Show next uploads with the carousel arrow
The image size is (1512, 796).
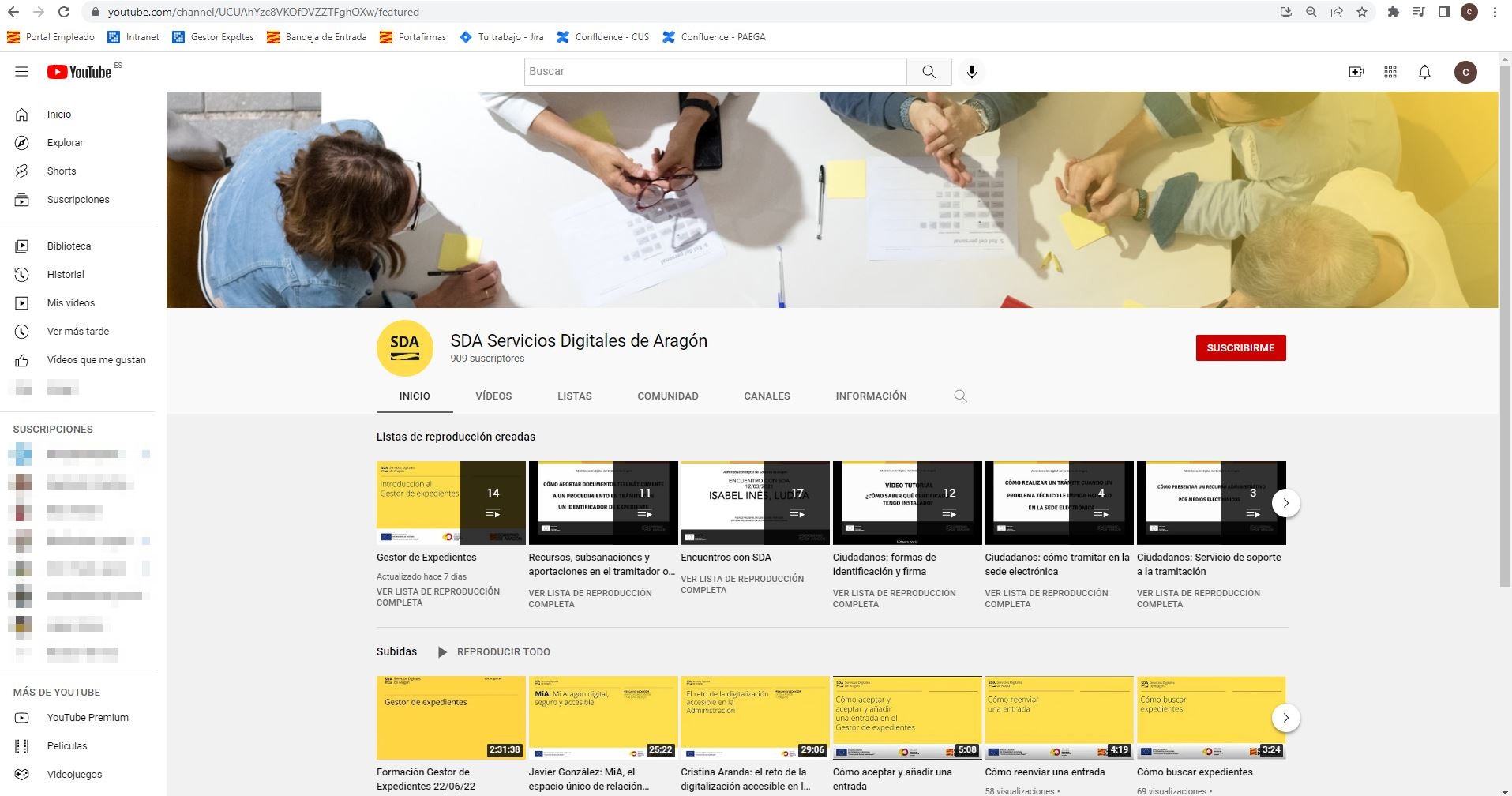tap(1286, 718)
